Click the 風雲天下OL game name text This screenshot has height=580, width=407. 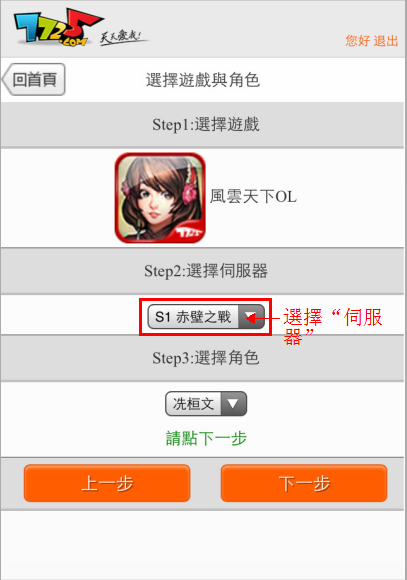coord(253,196)
